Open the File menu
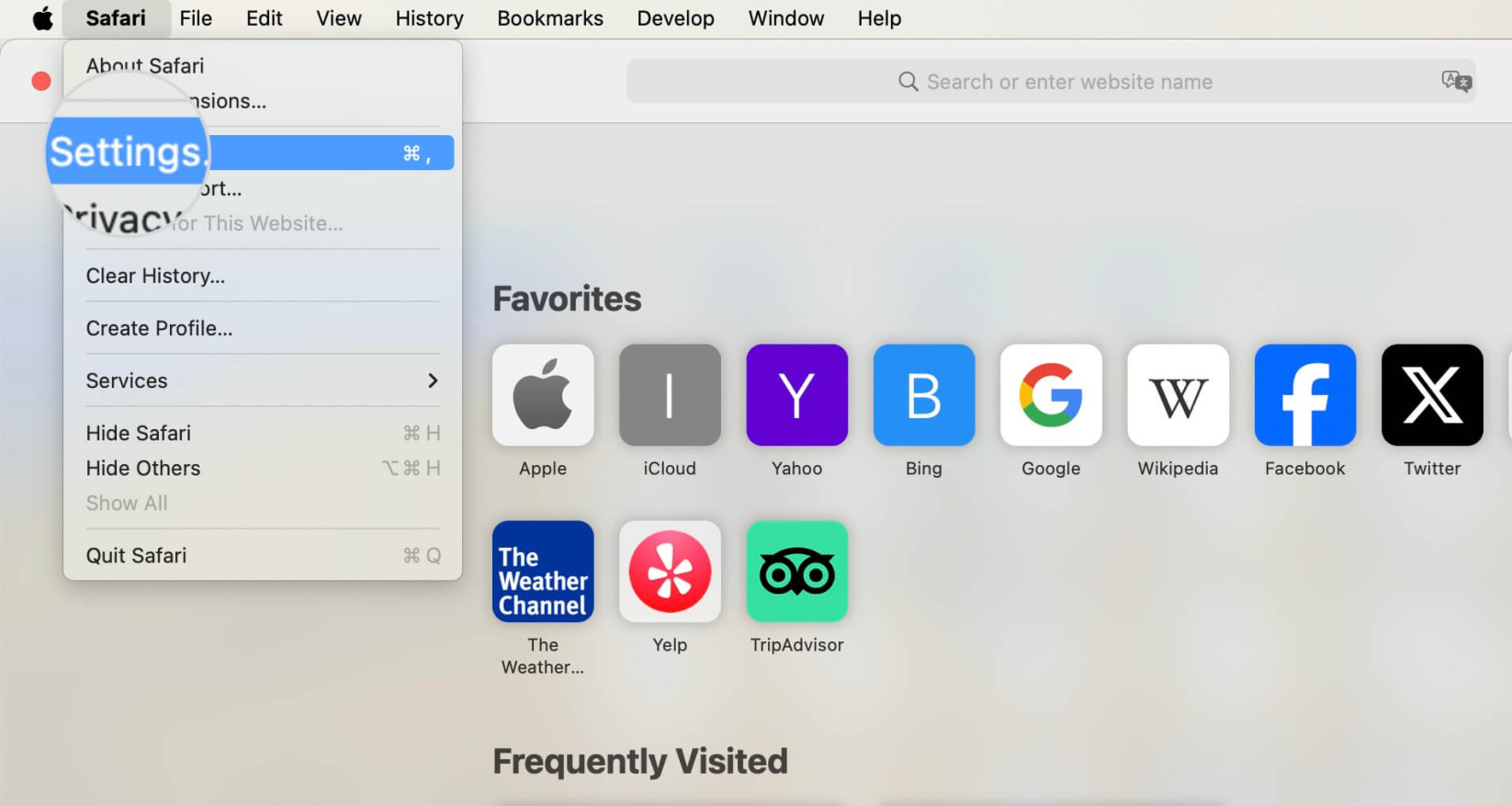The width and height of the screenshot is (1512, 806). click(x=196, y=18)
